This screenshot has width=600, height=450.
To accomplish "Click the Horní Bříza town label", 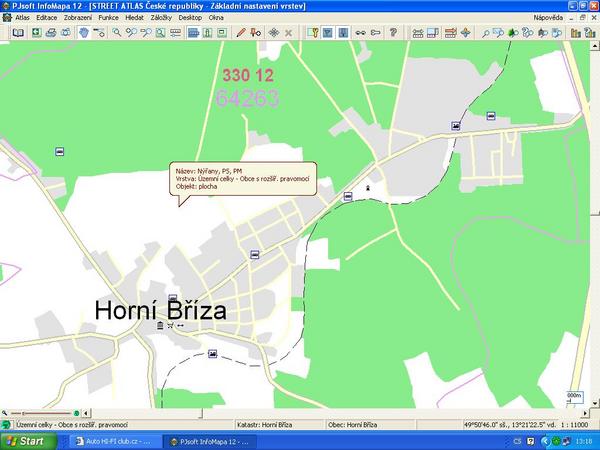I will click(x=161, y=310).
